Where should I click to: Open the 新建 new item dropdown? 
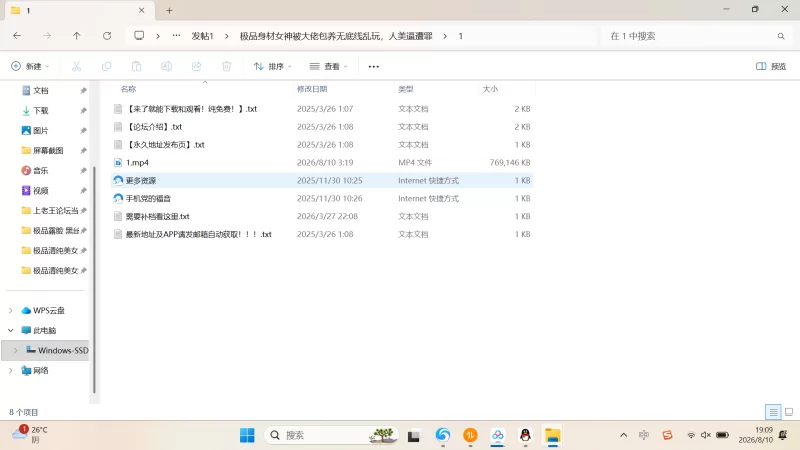30,66
